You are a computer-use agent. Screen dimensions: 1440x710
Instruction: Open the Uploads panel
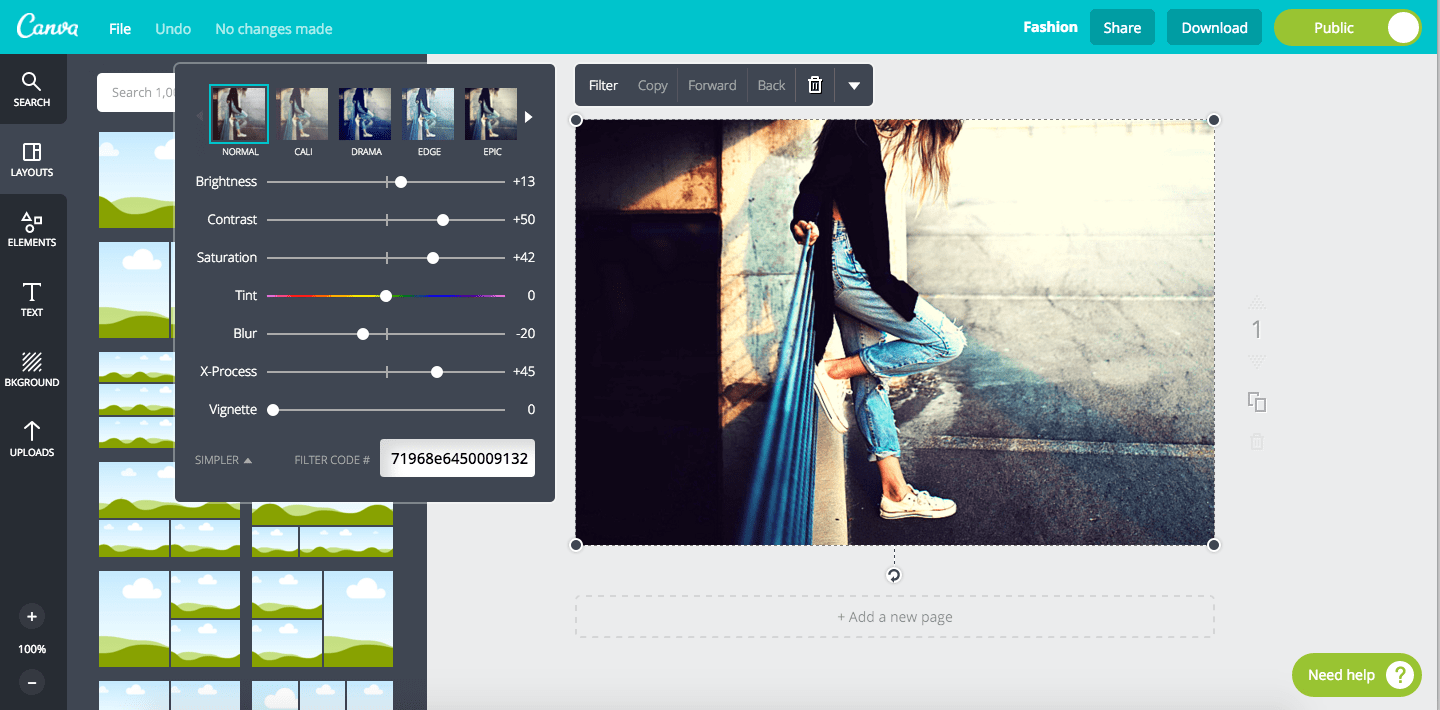pos(32,442)
